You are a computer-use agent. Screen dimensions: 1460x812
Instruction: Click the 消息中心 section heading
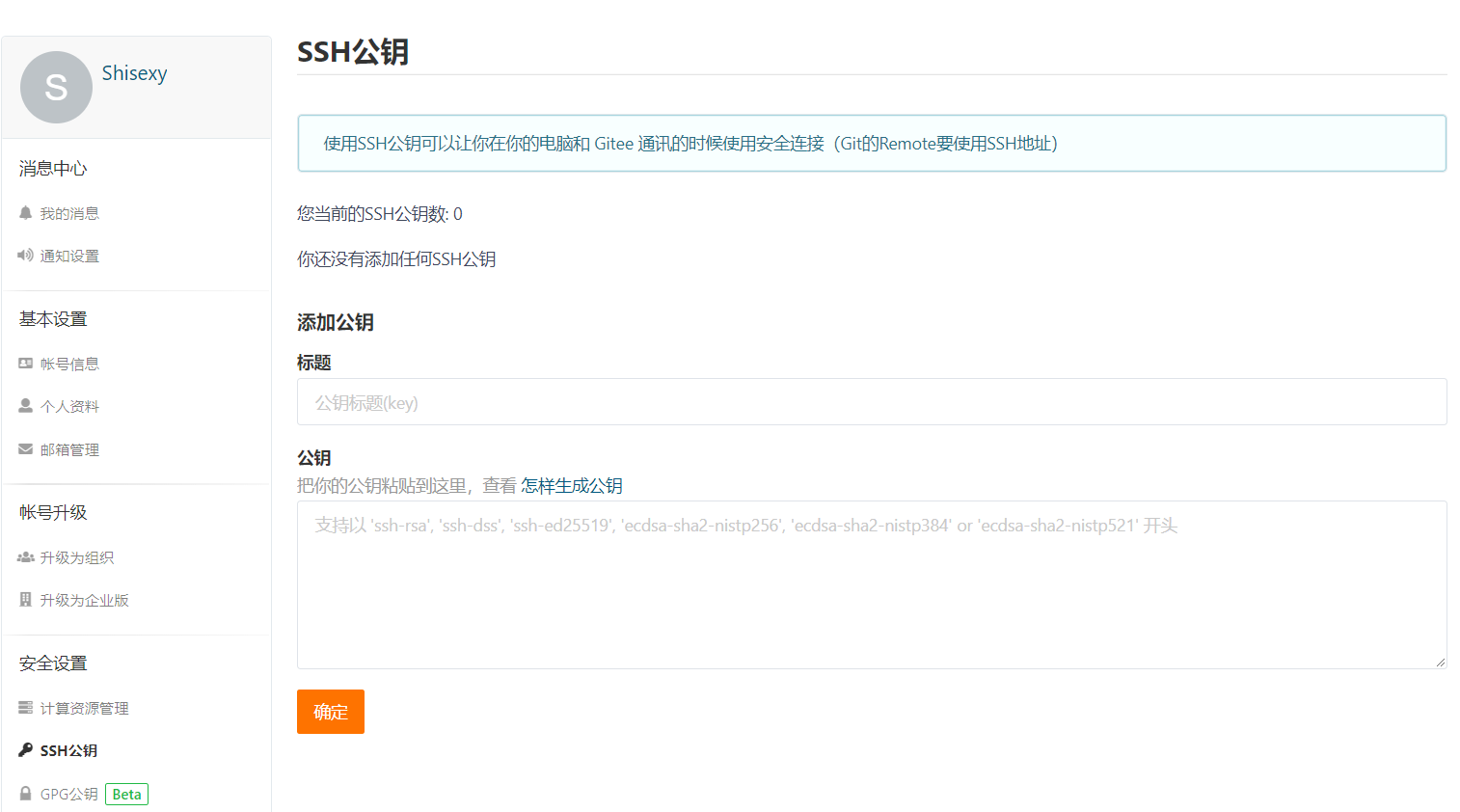pos(53,169)
